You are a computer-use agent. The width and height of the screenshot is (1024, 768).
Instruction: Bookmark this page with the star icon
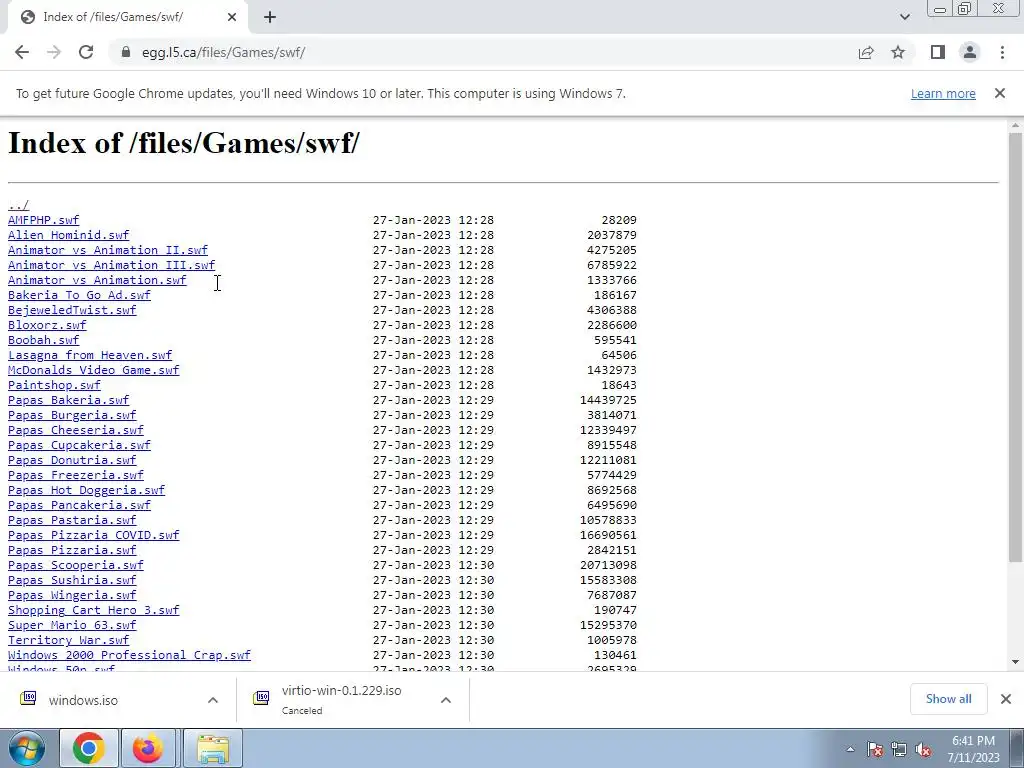pos(898,52)
